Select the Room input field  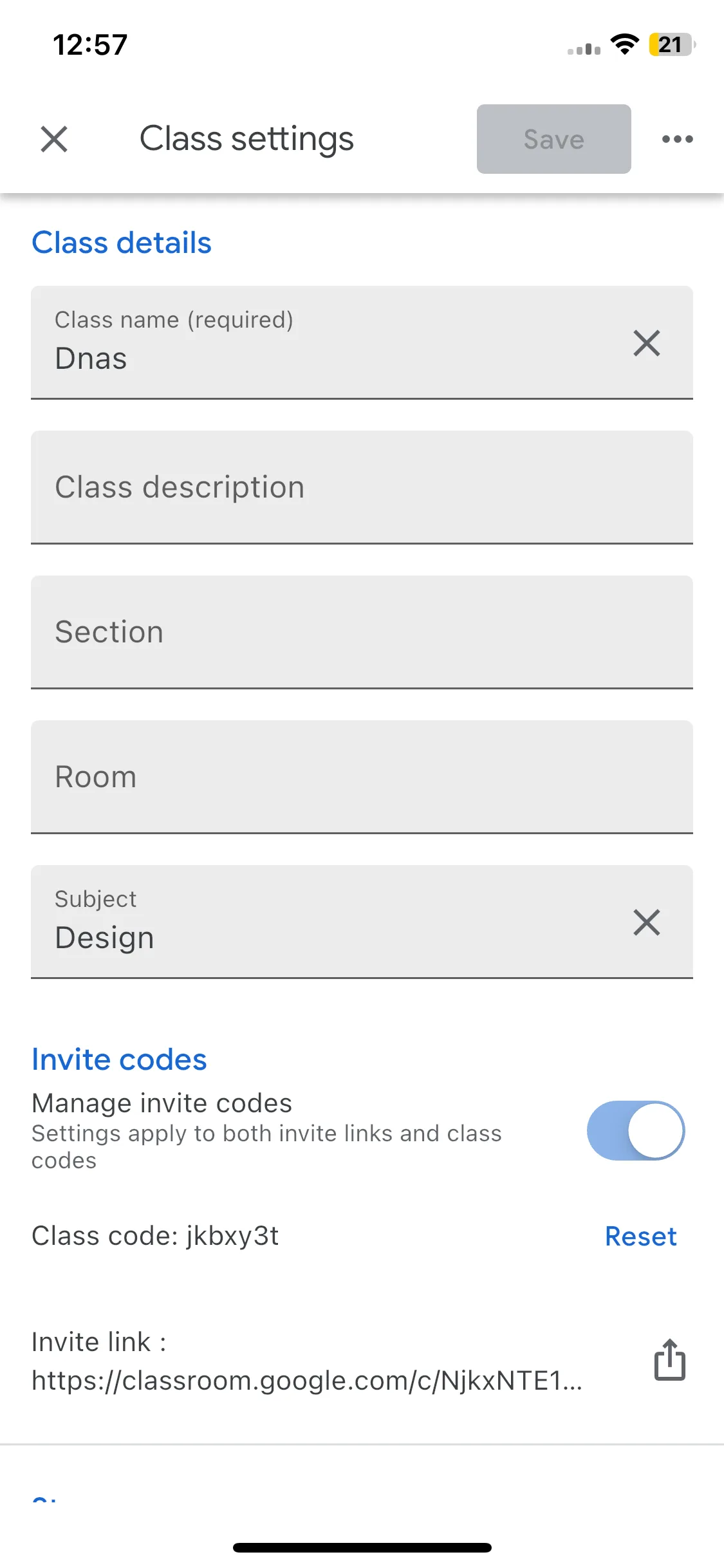tap(362, 777)
